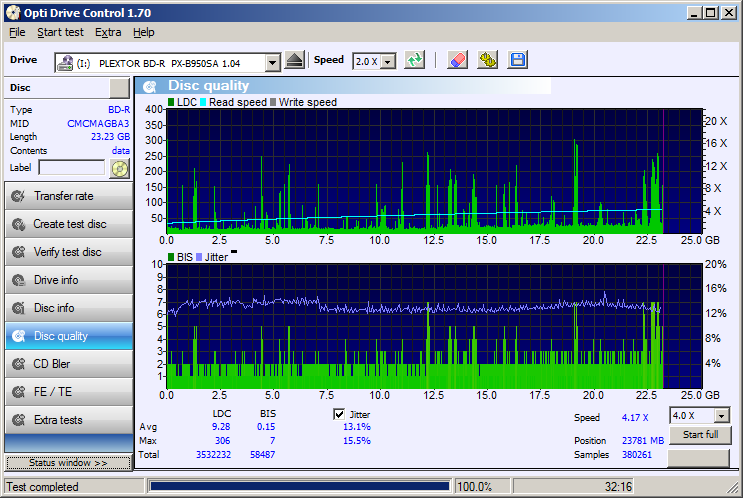Click the gold disc label icon
Viewport: 743px width, 498px height.
tap(119, 168)
